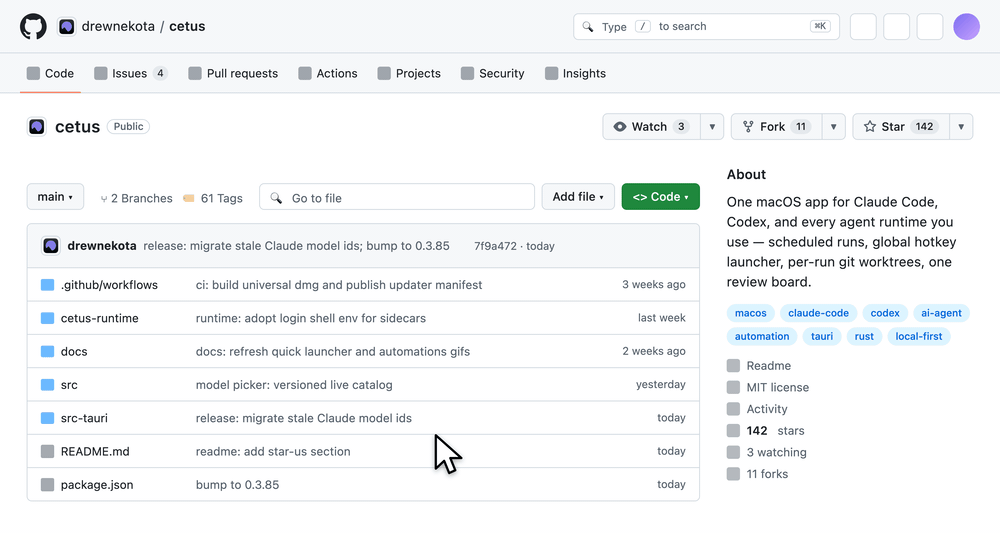Expand the Fork options arrow
The image size is (1000, 533).
834,127
